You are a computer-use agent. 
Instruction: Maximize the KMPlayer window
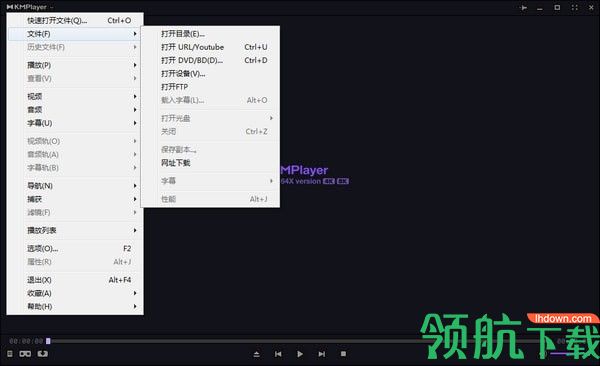[x=557, y=7]
